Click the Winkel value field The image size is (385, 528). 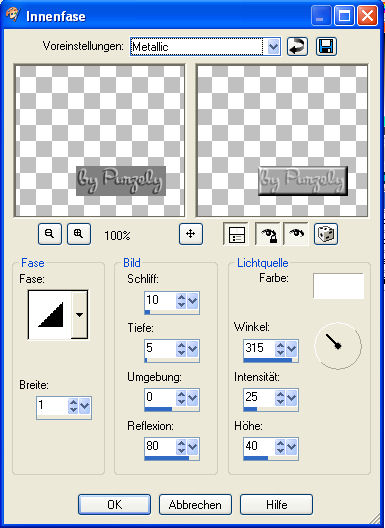[x=259, y=348]
